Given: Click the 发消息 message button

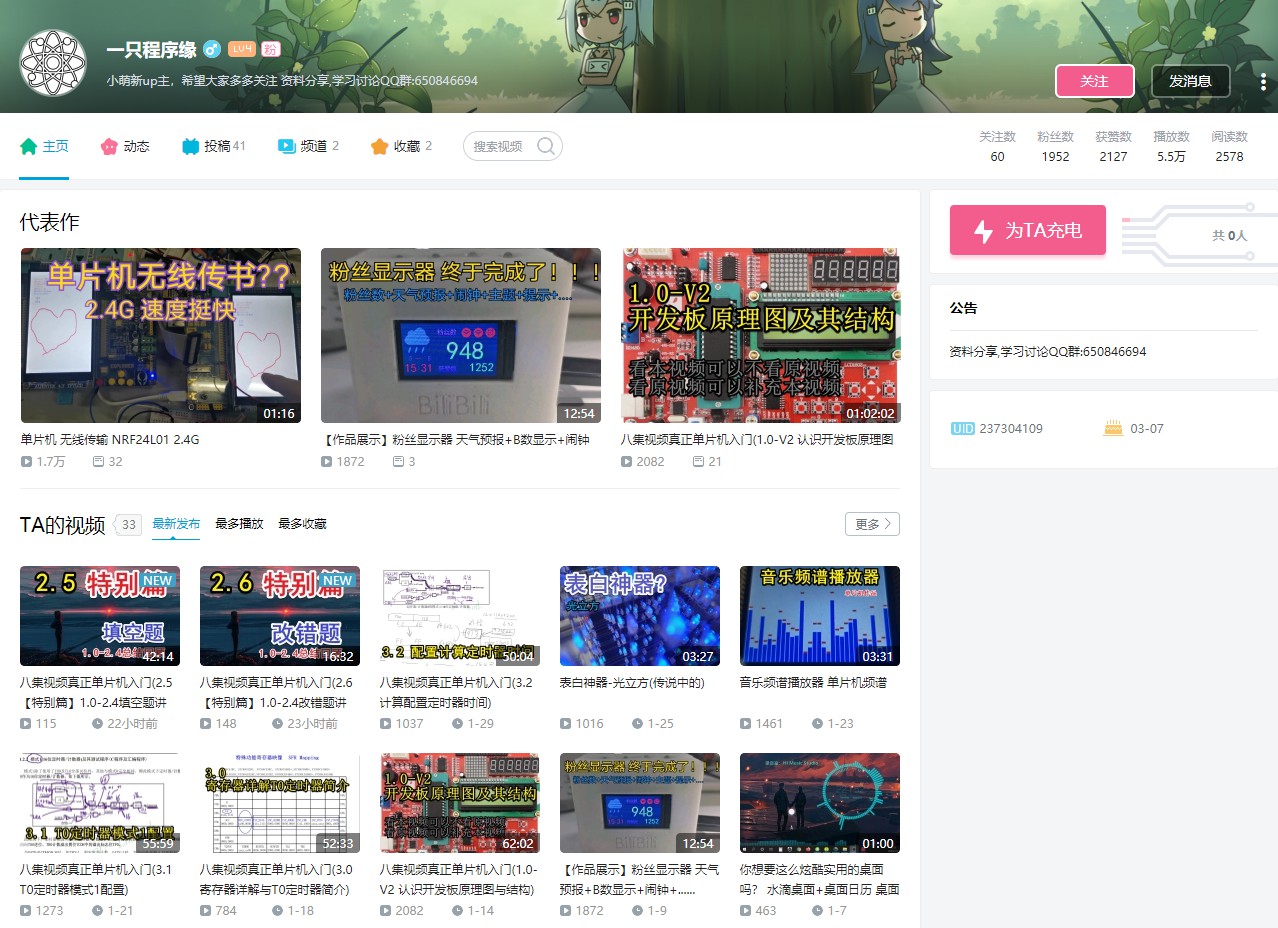Looking at the screenshot, I should tap(1190, 81).
